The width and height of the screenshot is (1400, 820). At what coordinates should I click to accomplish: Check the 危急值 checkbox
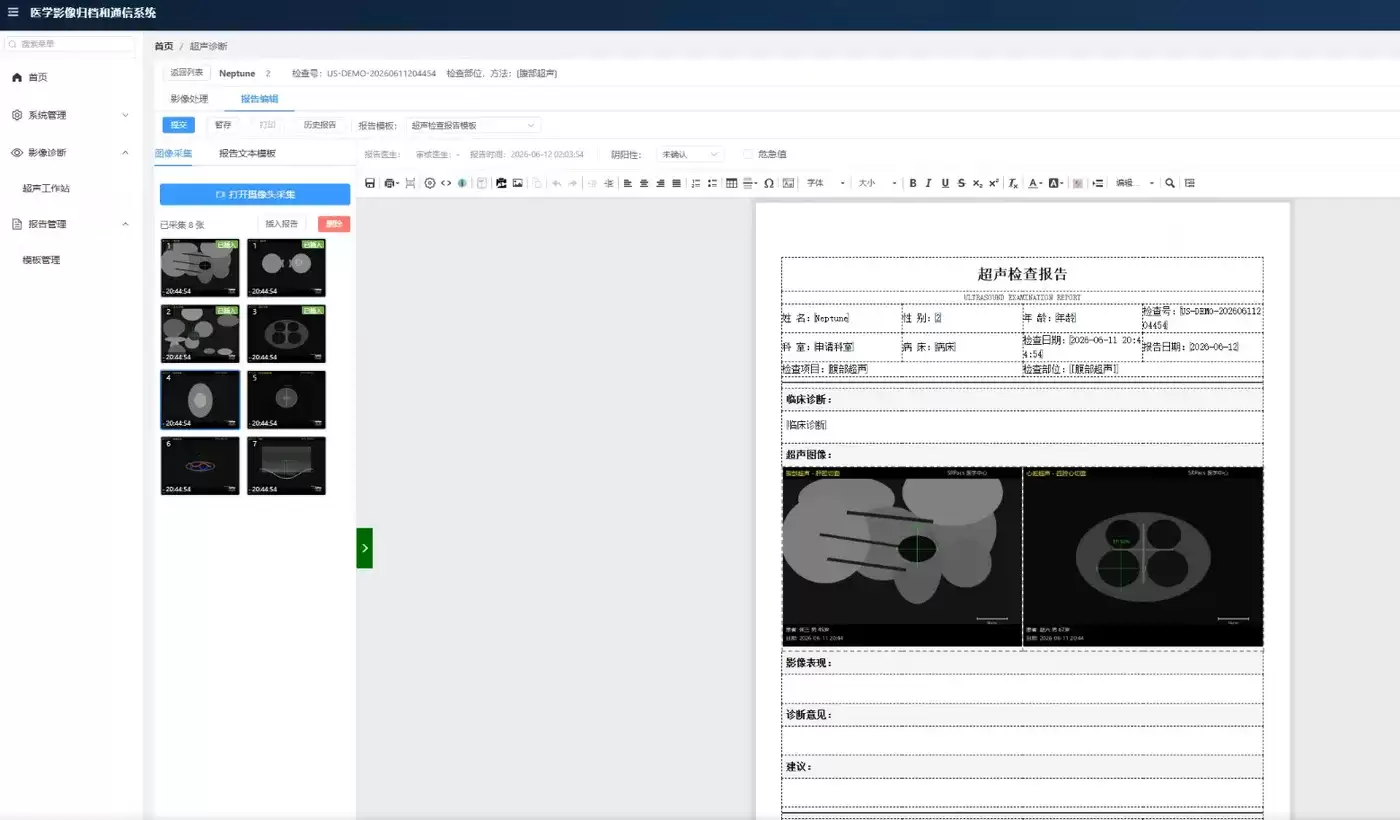click(748, 154)
